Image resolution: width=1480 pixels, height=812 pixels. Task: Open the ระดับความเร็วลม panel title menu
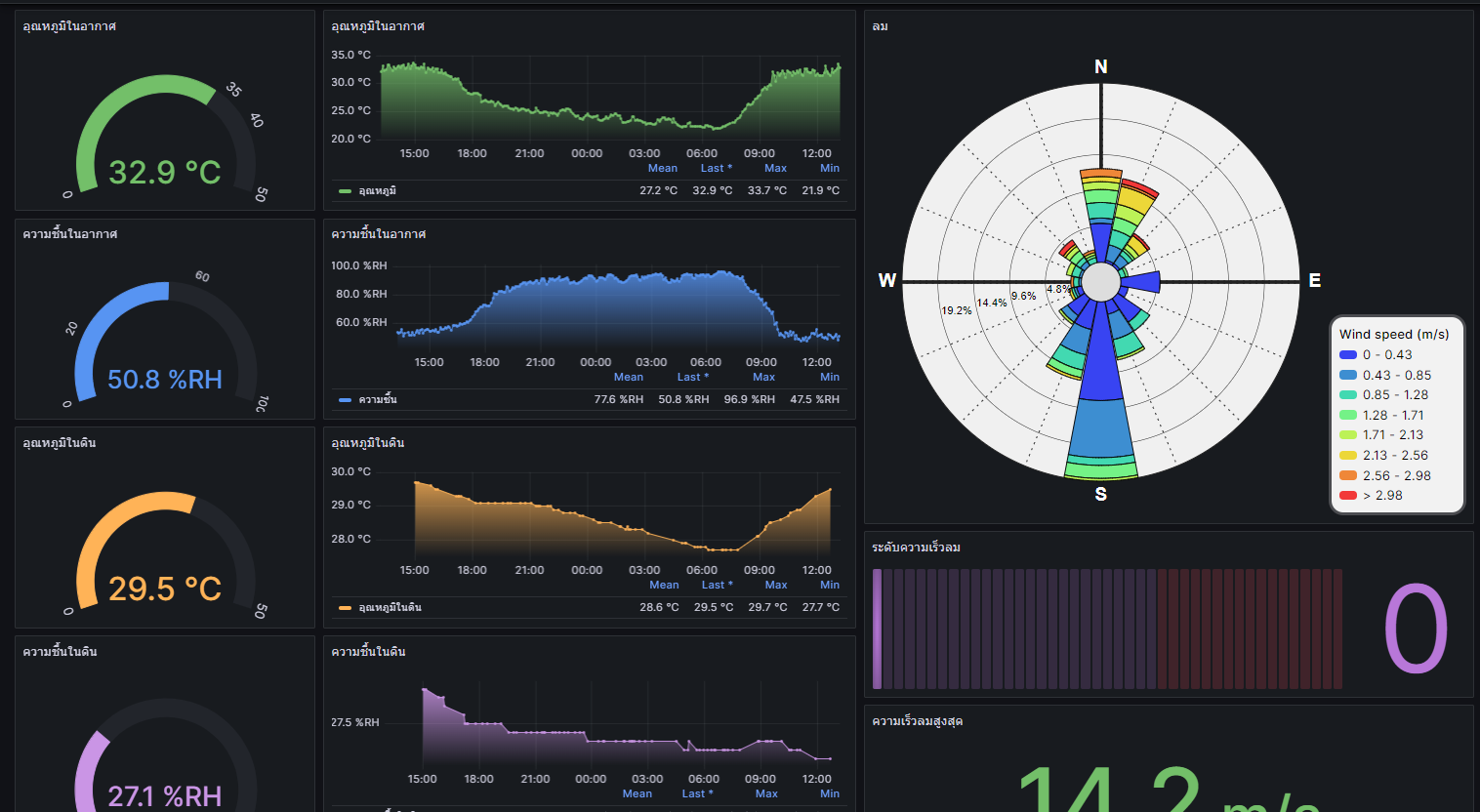tap(916, 548)
